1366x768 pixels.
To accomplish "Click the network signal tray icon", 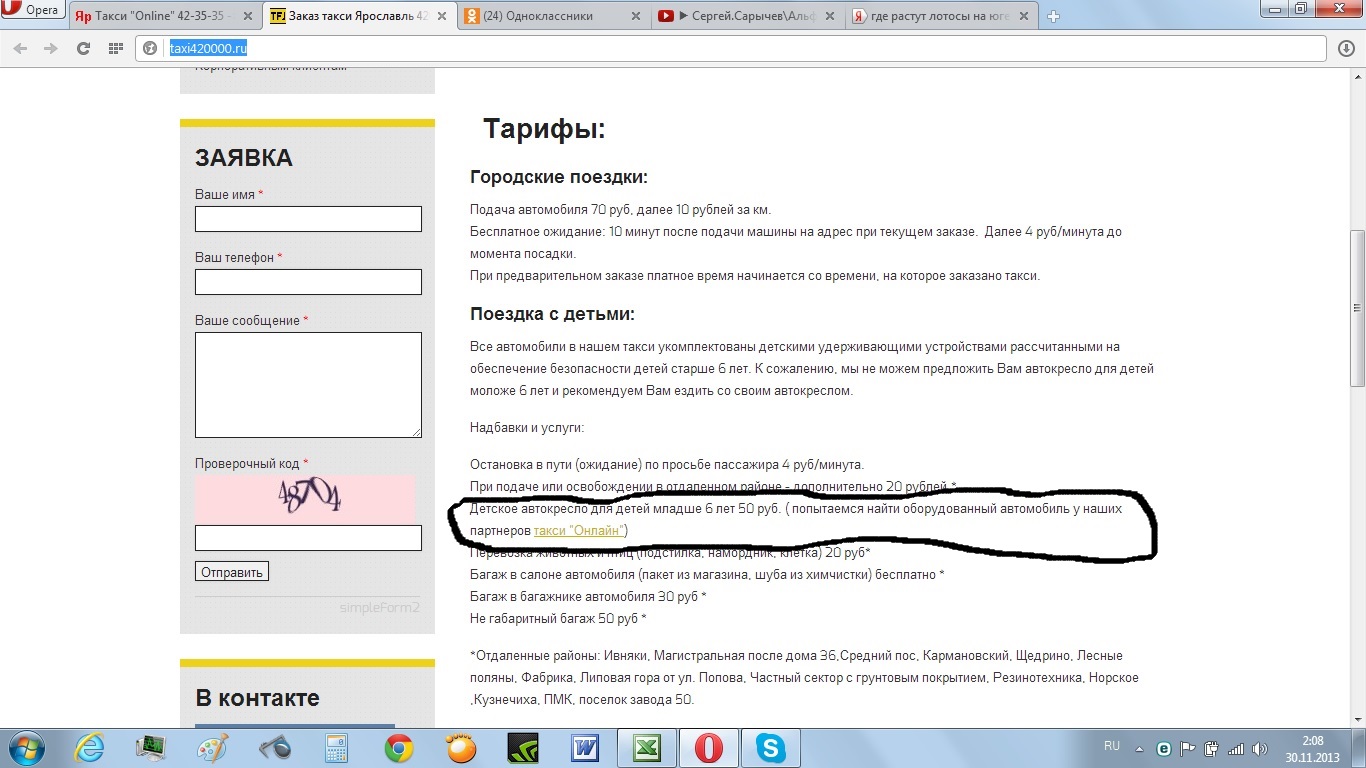I will (x=1235, y=748).
